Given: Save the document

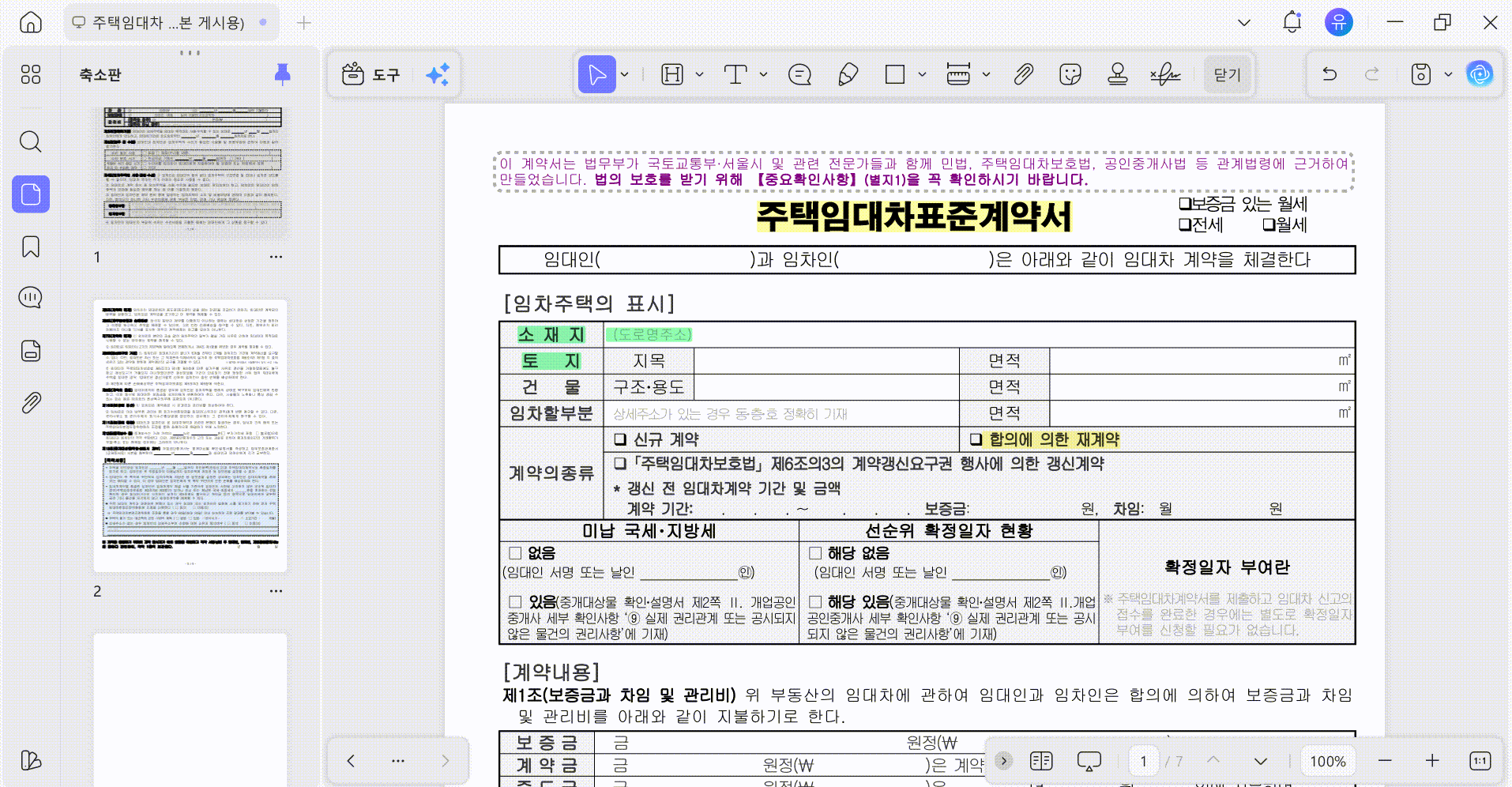Looking at the screenshot, I should 1421,74.
